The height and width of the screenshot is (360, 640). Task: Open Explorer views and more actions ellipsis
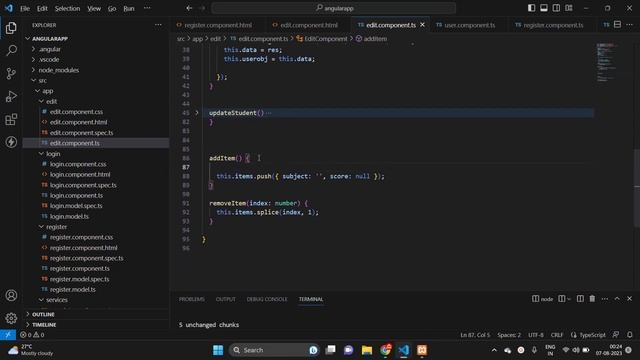[158, 25]
